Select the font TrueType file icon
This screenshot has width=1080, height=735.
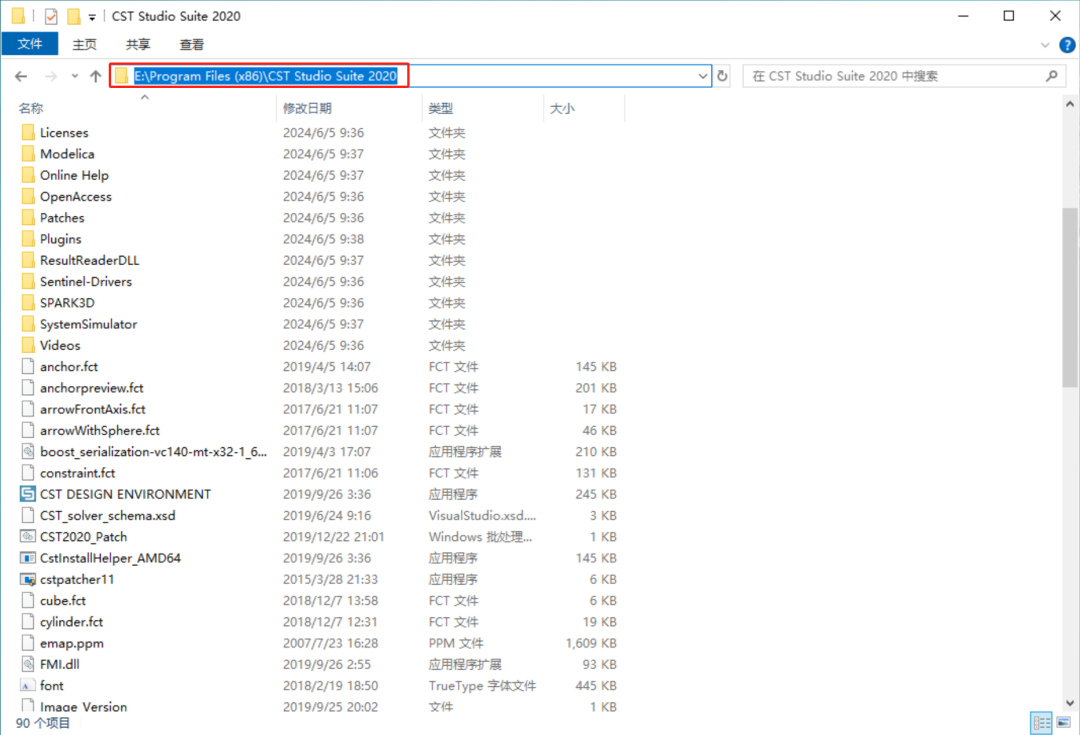28,686
